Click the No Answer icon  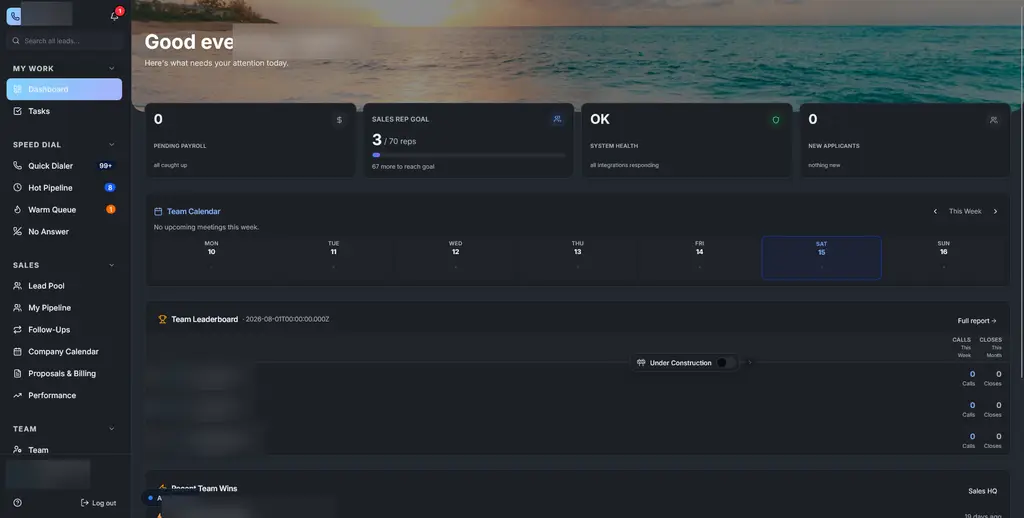point(18,231)
